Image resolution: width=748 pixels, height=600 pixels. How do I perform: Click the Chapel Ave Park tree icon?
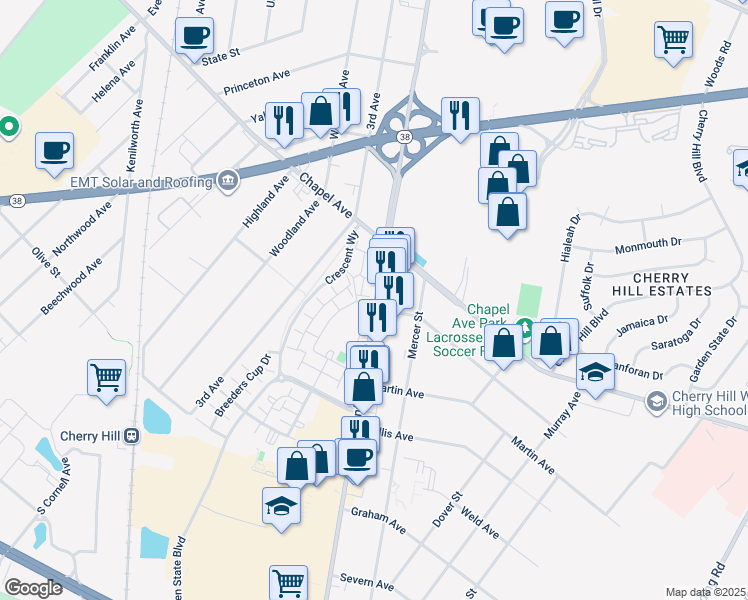pos(526,328)
